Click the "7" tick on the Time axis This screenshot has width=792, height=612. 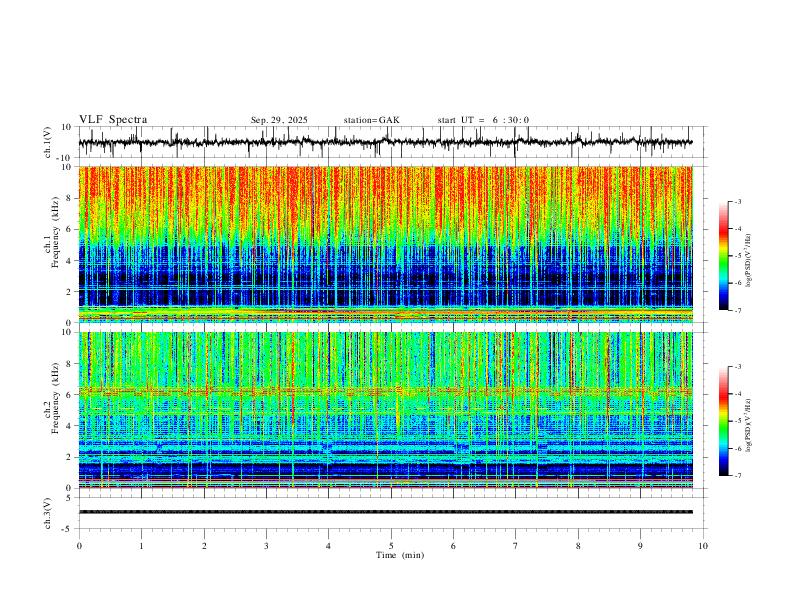click(516, 546)
